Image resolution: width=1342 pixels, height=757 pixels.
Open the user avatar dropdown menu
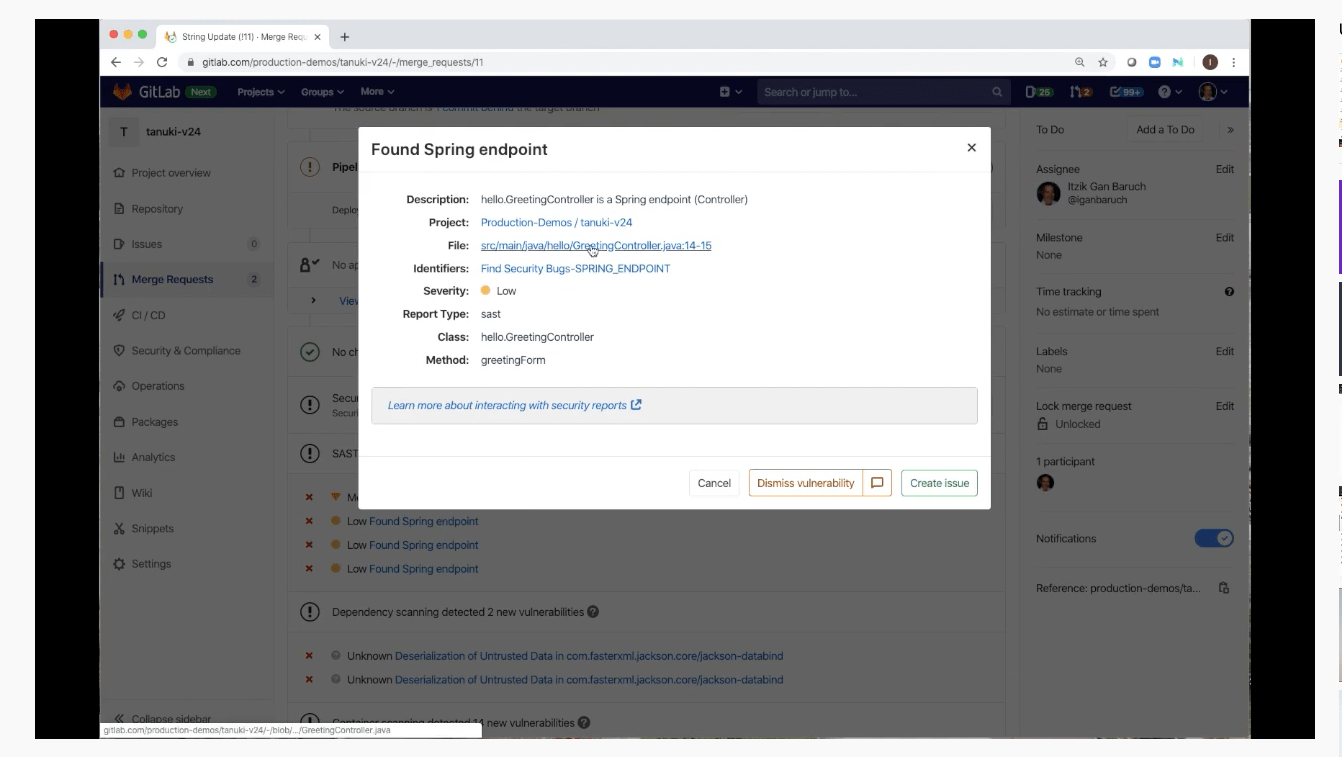pyautogui.click(x=1212, y=92)
